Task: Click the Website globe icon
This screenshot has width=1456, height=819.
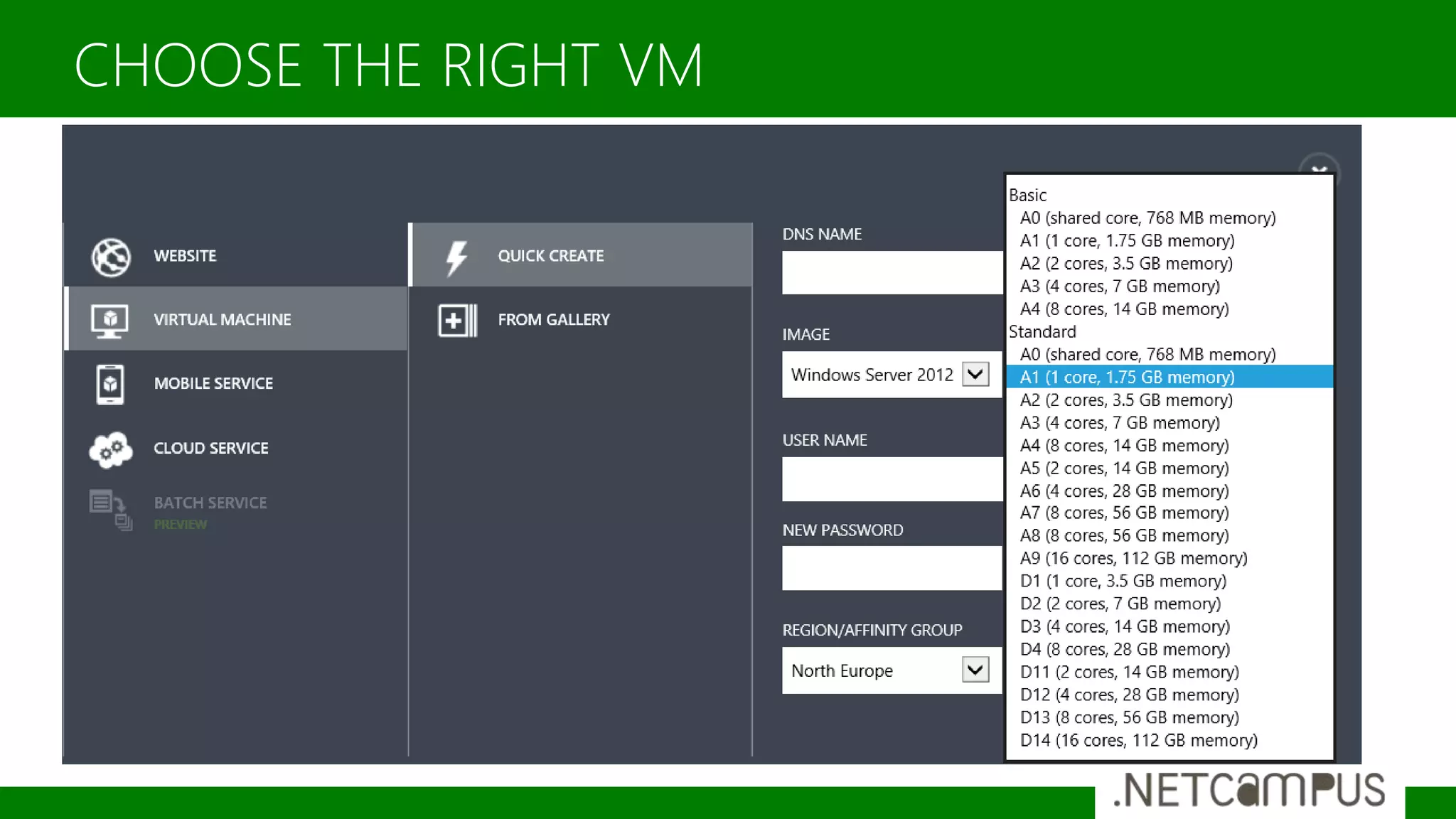Action: [111, 257]
